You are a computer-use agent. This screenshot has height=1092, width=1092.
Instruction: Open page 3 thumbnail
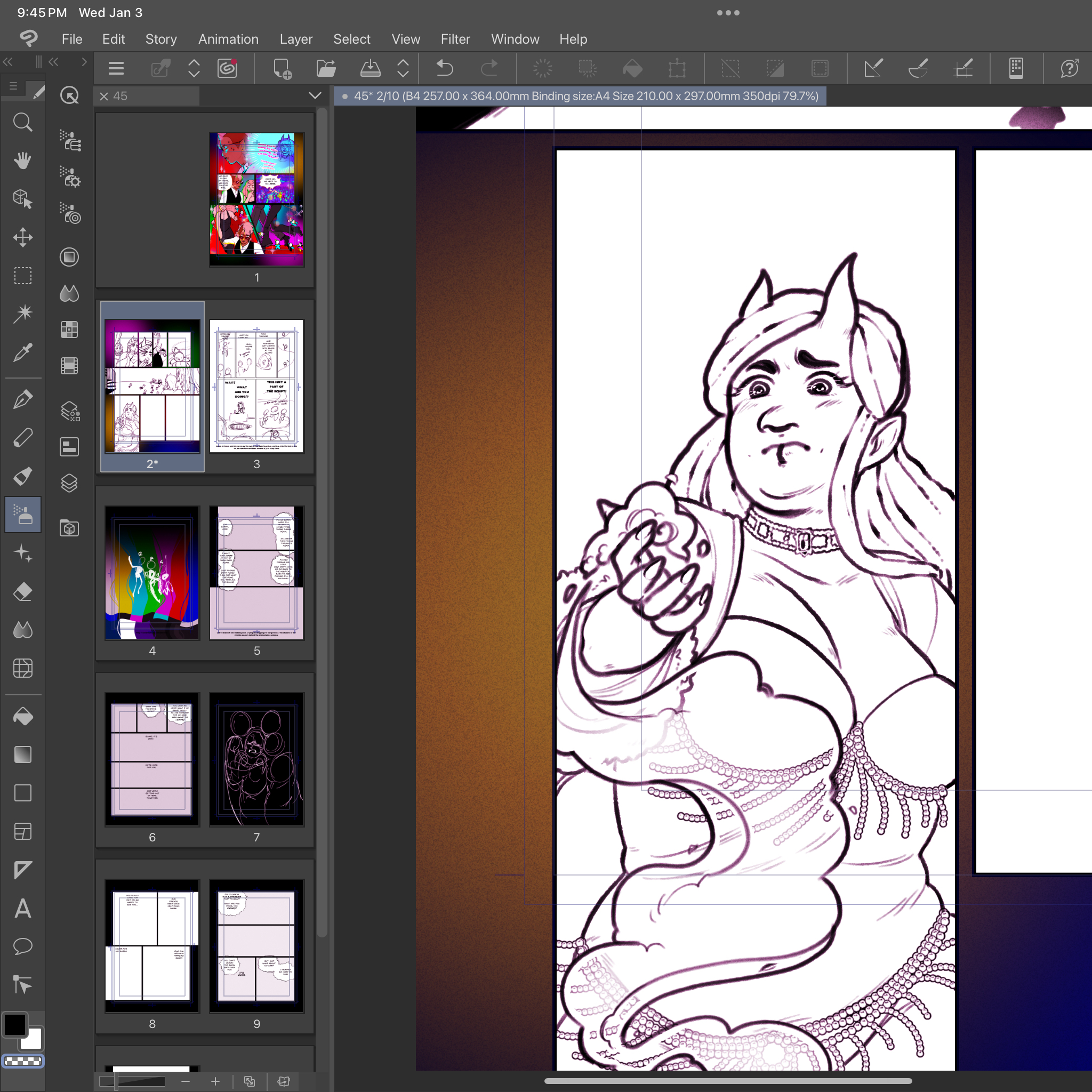[x=256, y=386]
